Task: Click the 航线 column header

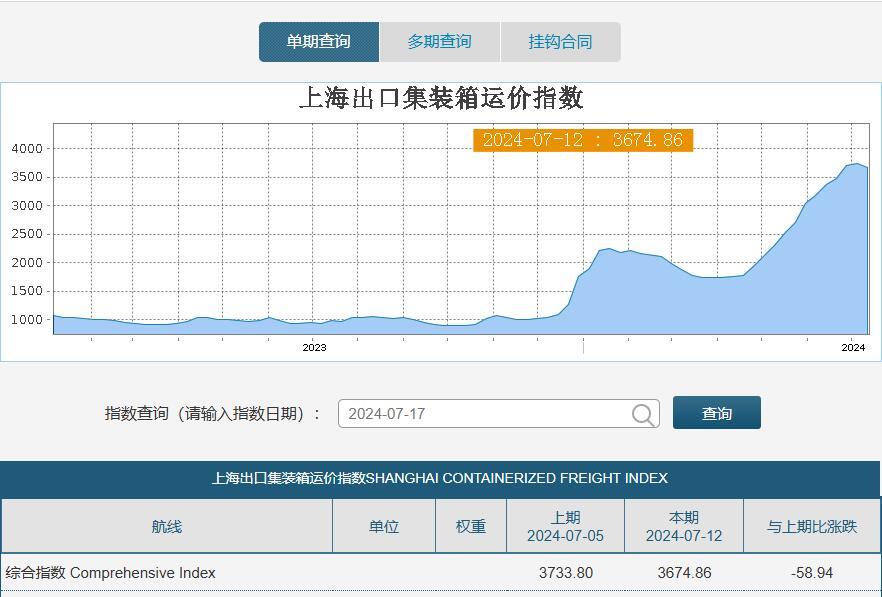Action: click(x=167, y=524)
